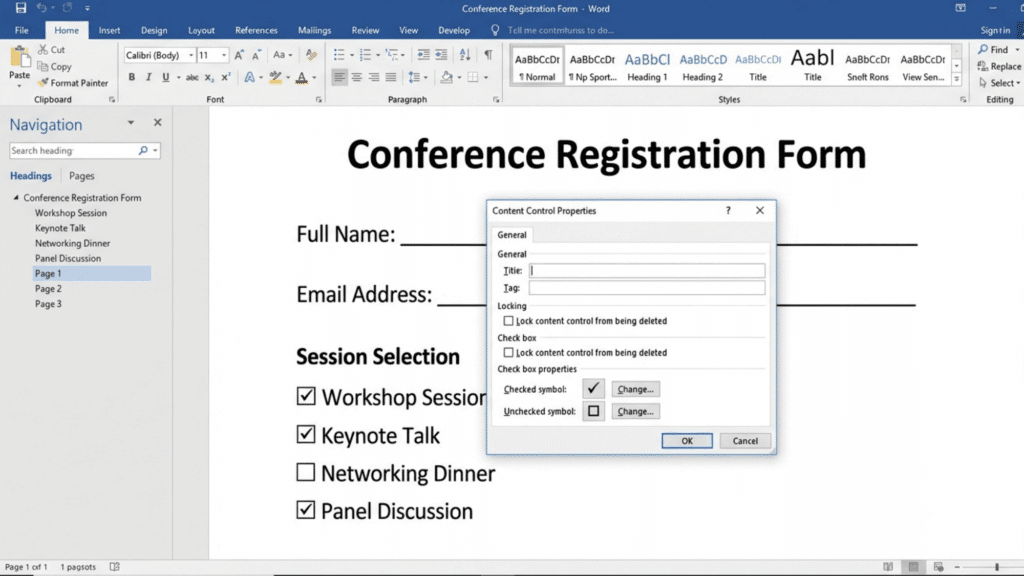Open the Sort text tool
Viewport: 1024px width, 576px height.
click(466, 55)
